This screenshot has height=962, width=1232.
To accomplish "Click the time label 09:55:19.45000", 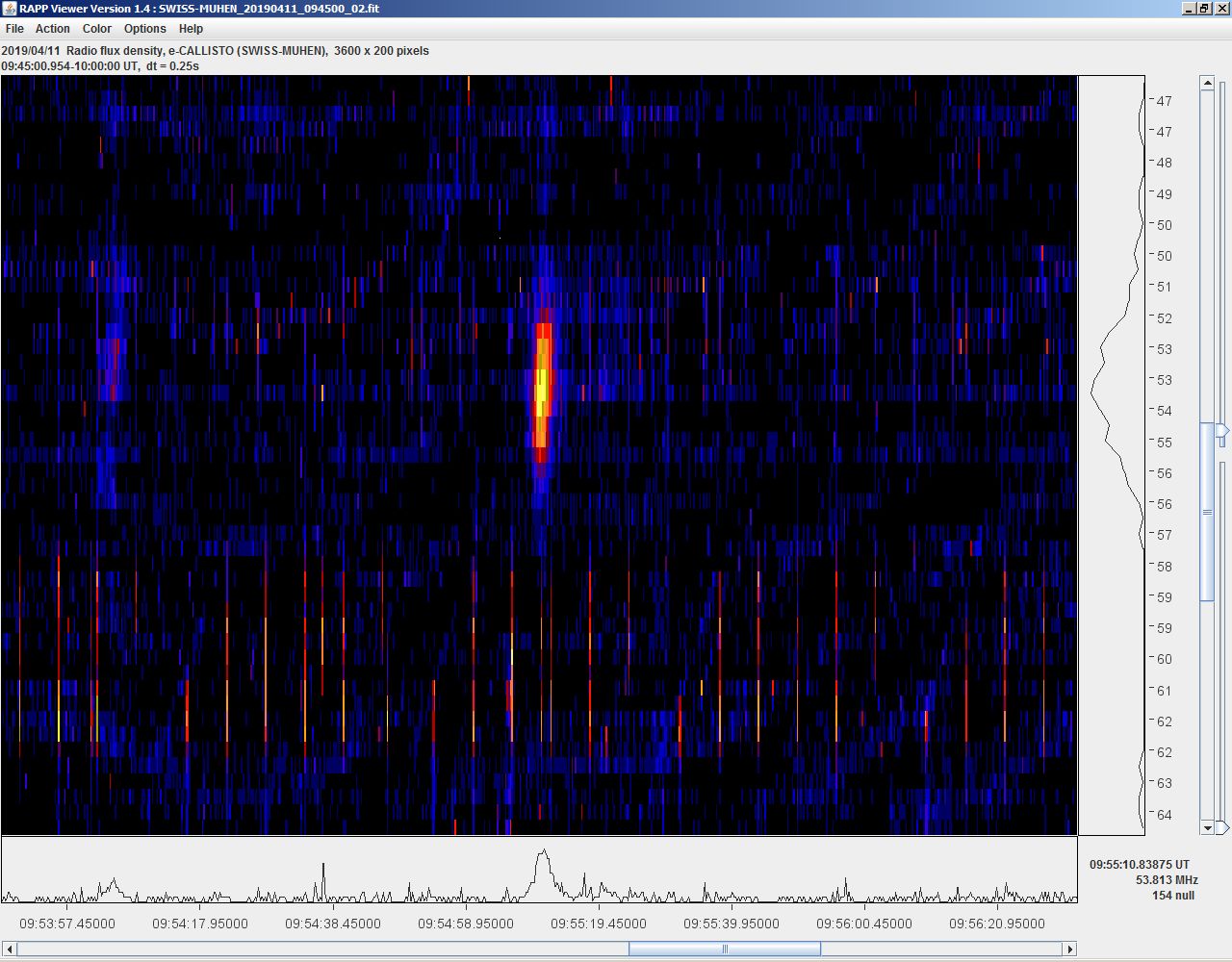I will click(599, 924).
